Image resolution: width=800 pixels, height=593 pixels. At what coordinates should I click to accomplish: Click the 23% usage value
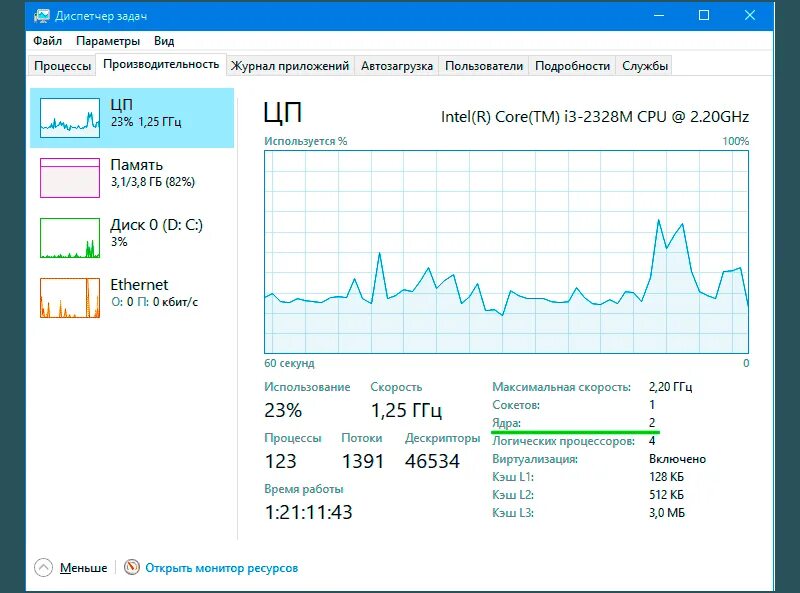coord(283,410)
